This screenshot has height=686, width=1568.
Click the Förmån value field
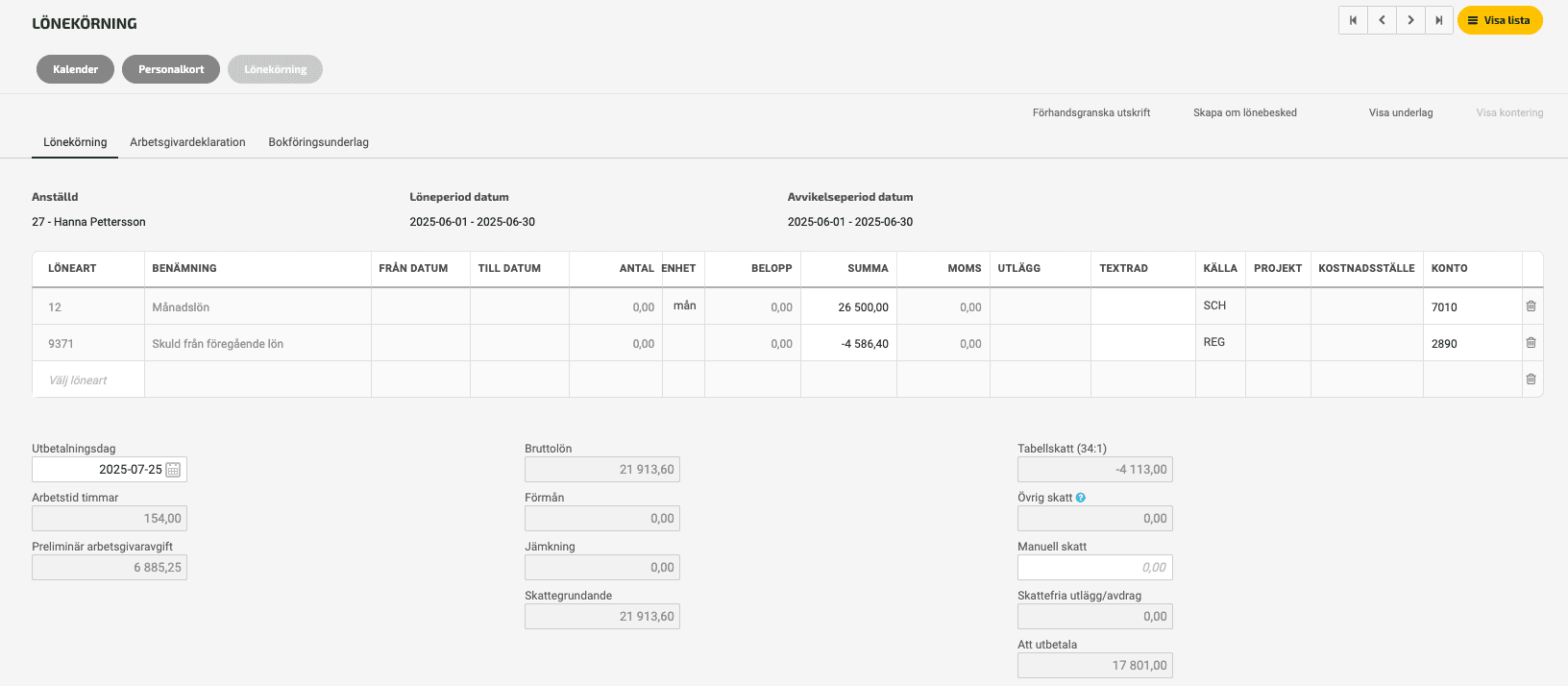(x=602, y=518)
